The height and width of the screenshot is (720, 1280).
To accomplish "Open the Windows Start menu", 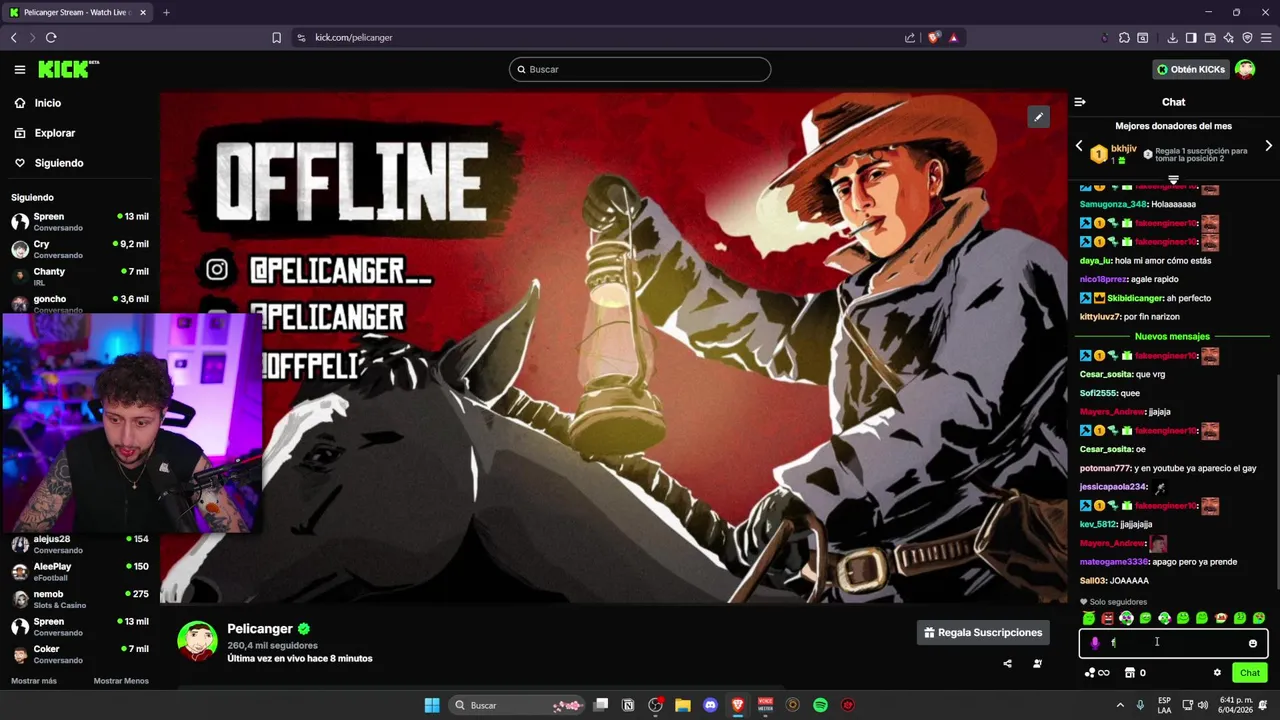I will point(432,705).
